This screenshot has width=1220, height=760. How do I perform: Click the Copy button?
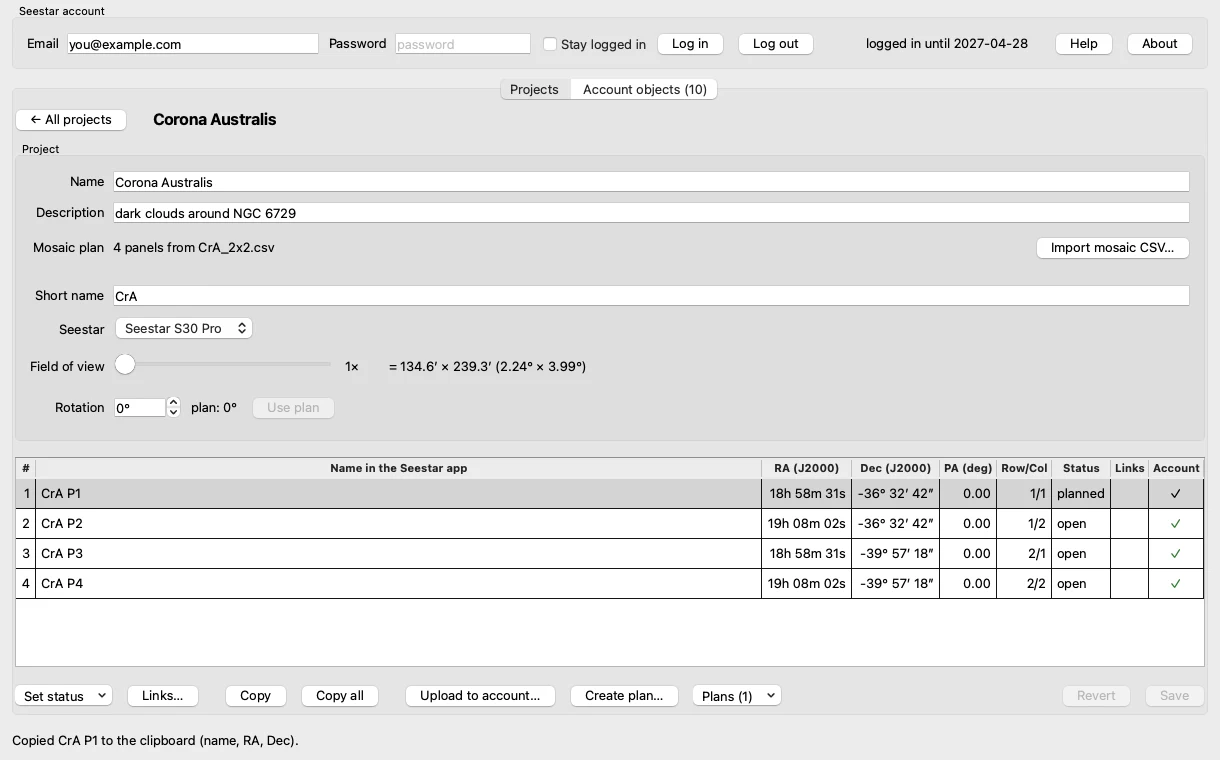256,696
